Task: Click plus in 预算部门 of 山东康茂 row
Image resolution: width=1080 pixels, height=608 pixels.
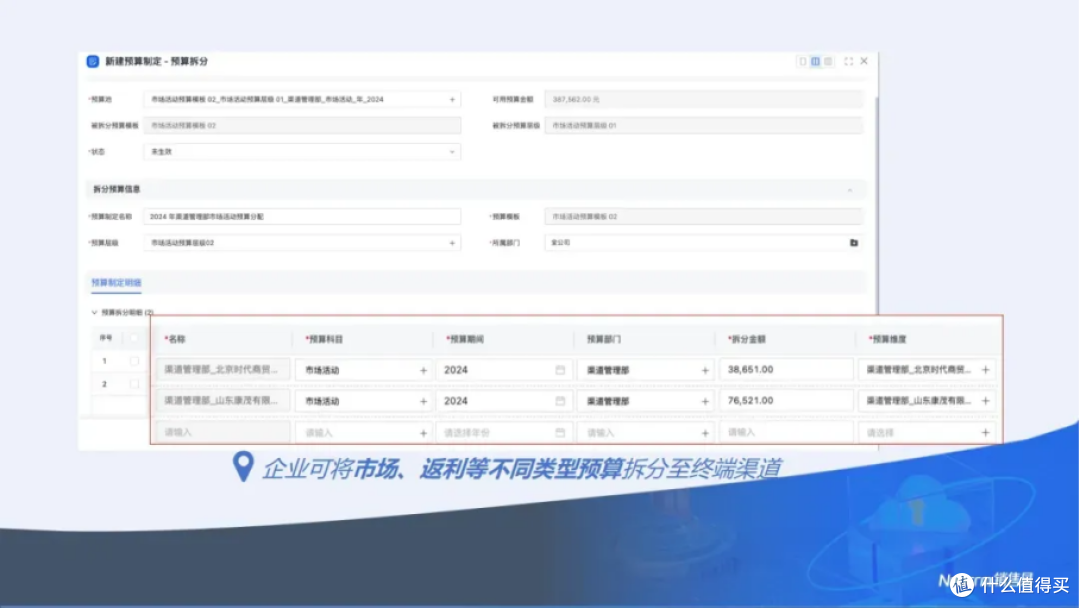Action: pyautogui.click(x=705, y=401)
